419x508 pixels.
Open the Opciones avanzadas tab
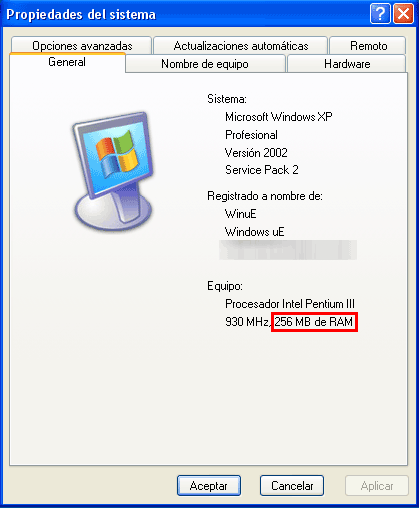(82, 46)
